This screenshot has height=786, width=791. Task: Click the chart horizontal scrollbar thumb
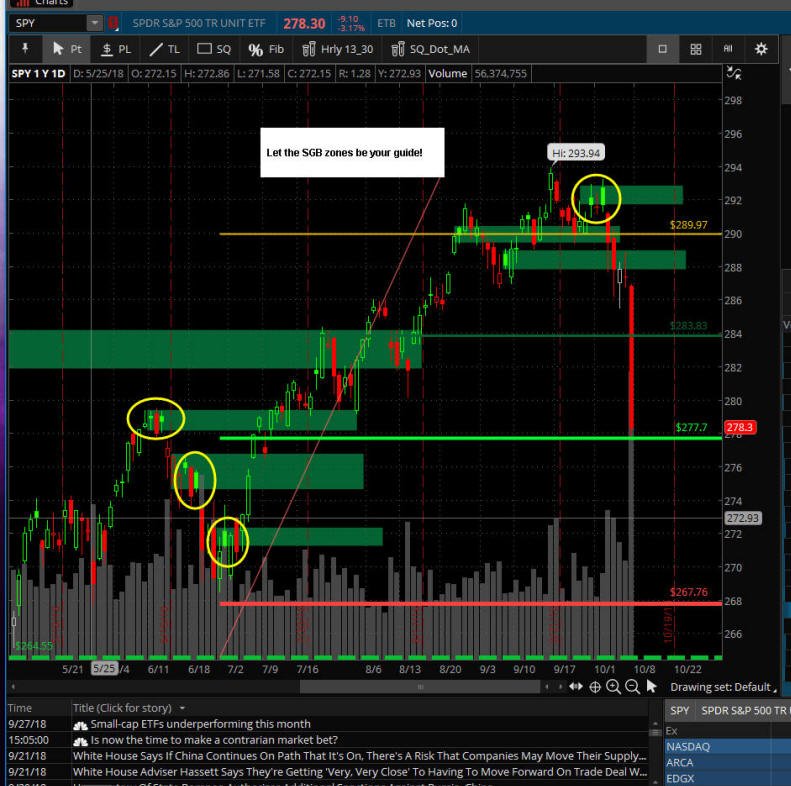click(420, 687)
